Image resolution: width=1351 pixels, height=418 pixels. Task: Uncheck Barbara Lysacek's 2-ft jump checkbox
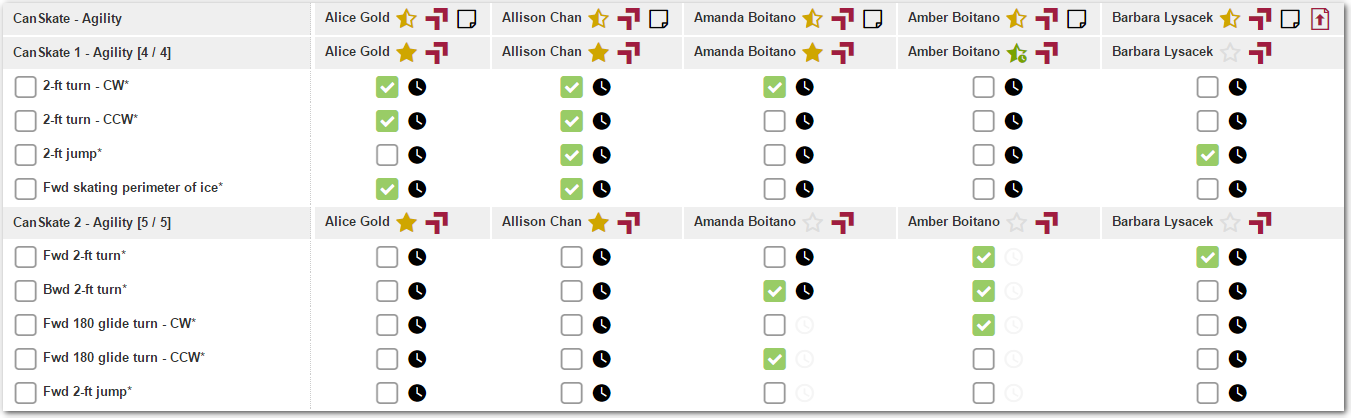click(x=1208, y=155)
